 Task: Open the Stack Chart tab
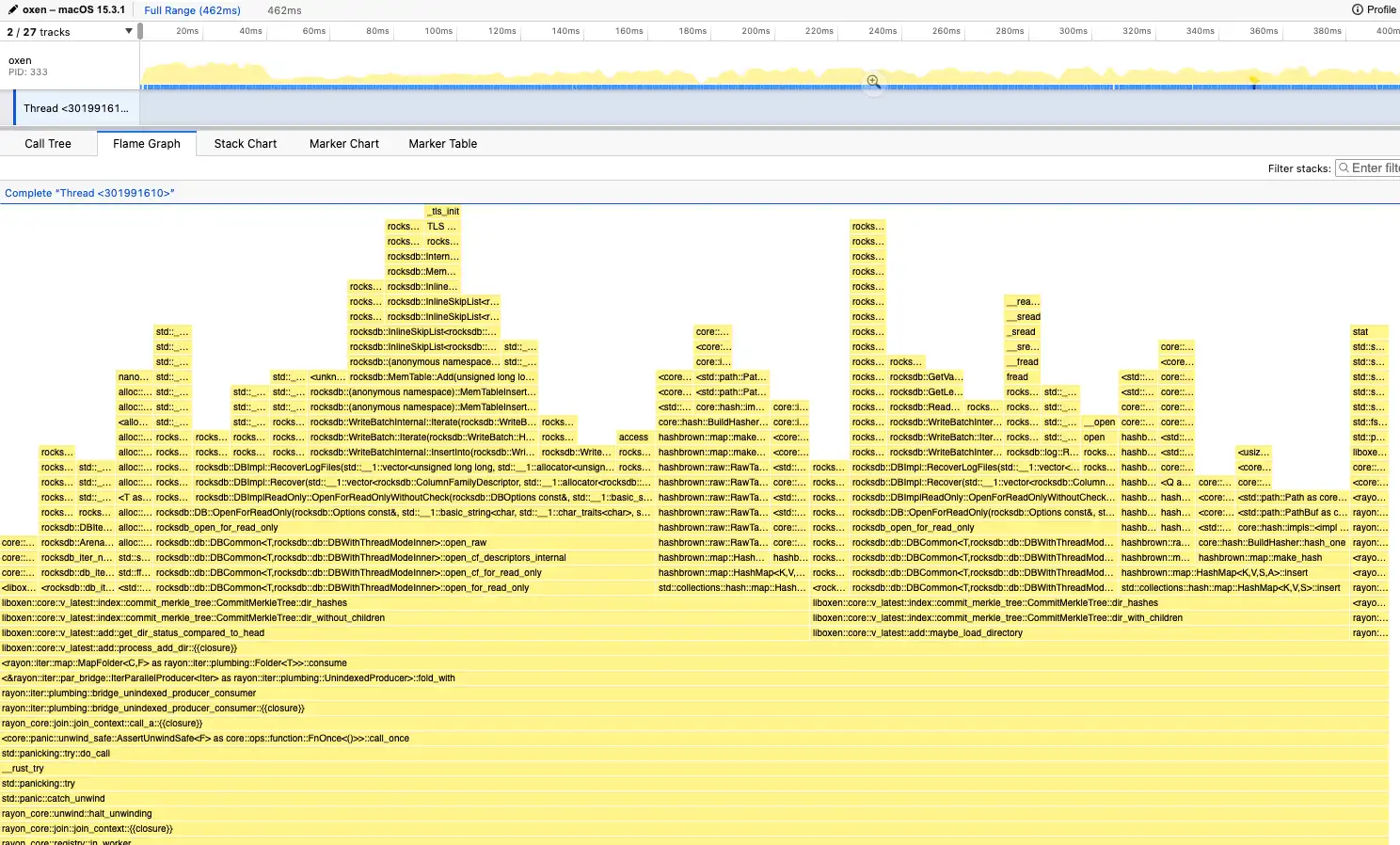point(246,144)
